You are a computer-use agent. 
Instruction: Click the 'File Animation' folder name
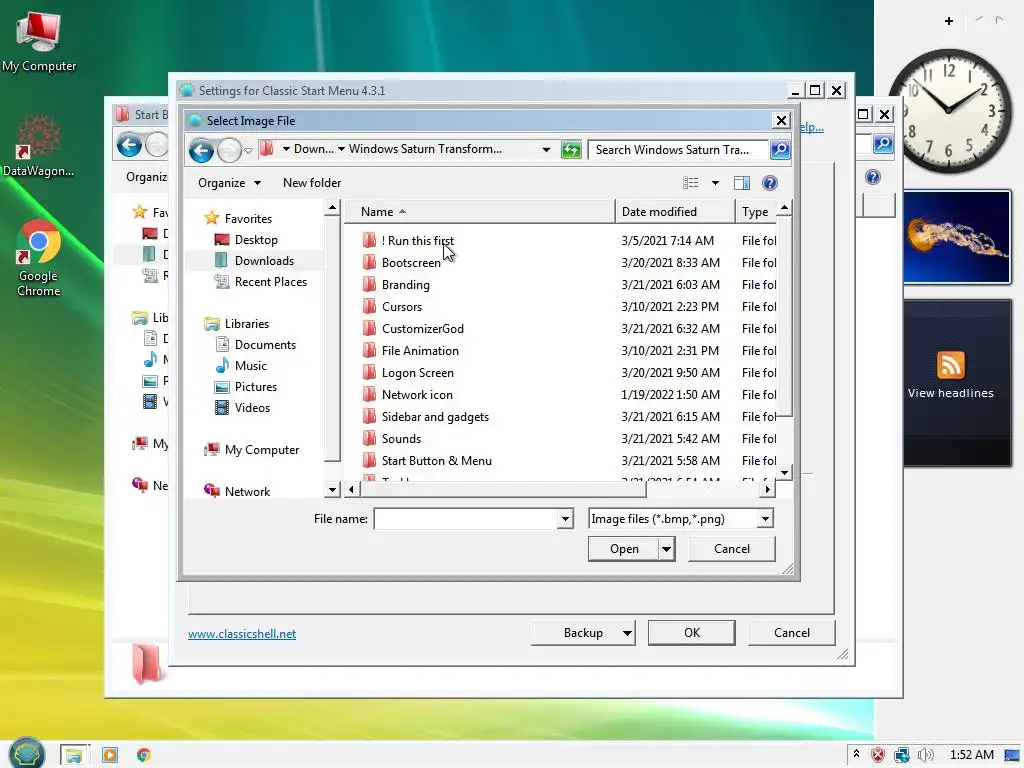click(420, 351)
